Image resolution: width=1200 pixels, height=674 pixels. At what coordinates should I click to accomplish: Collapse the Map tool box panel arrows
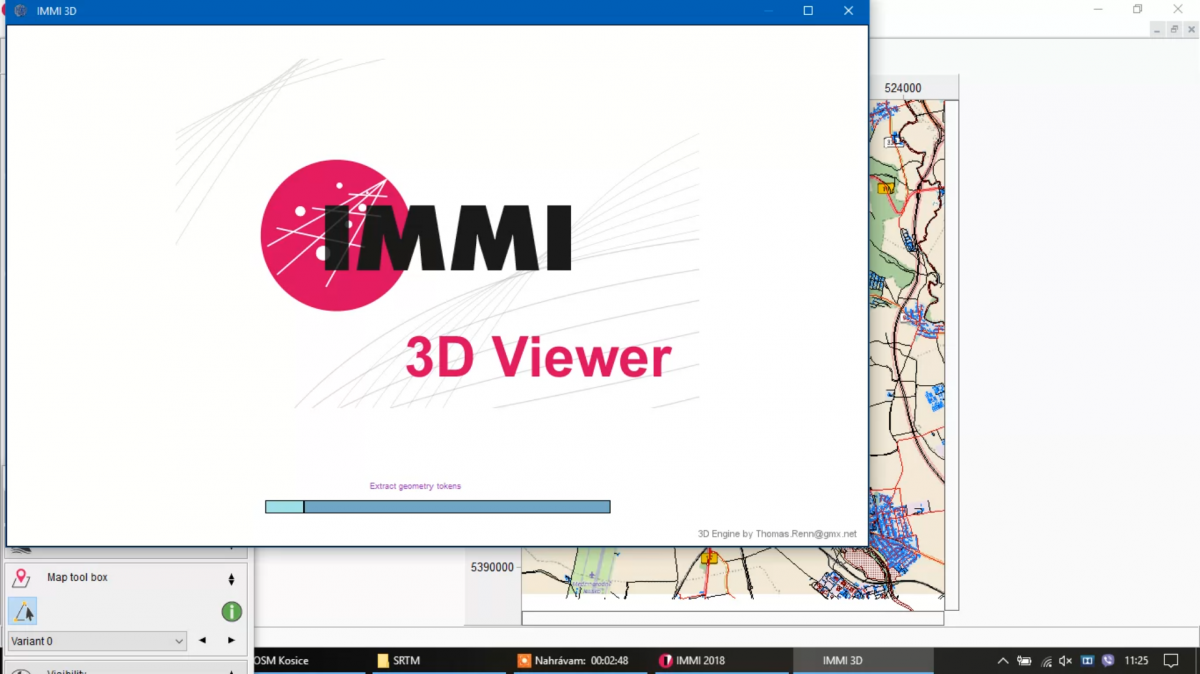click(231, 579)
